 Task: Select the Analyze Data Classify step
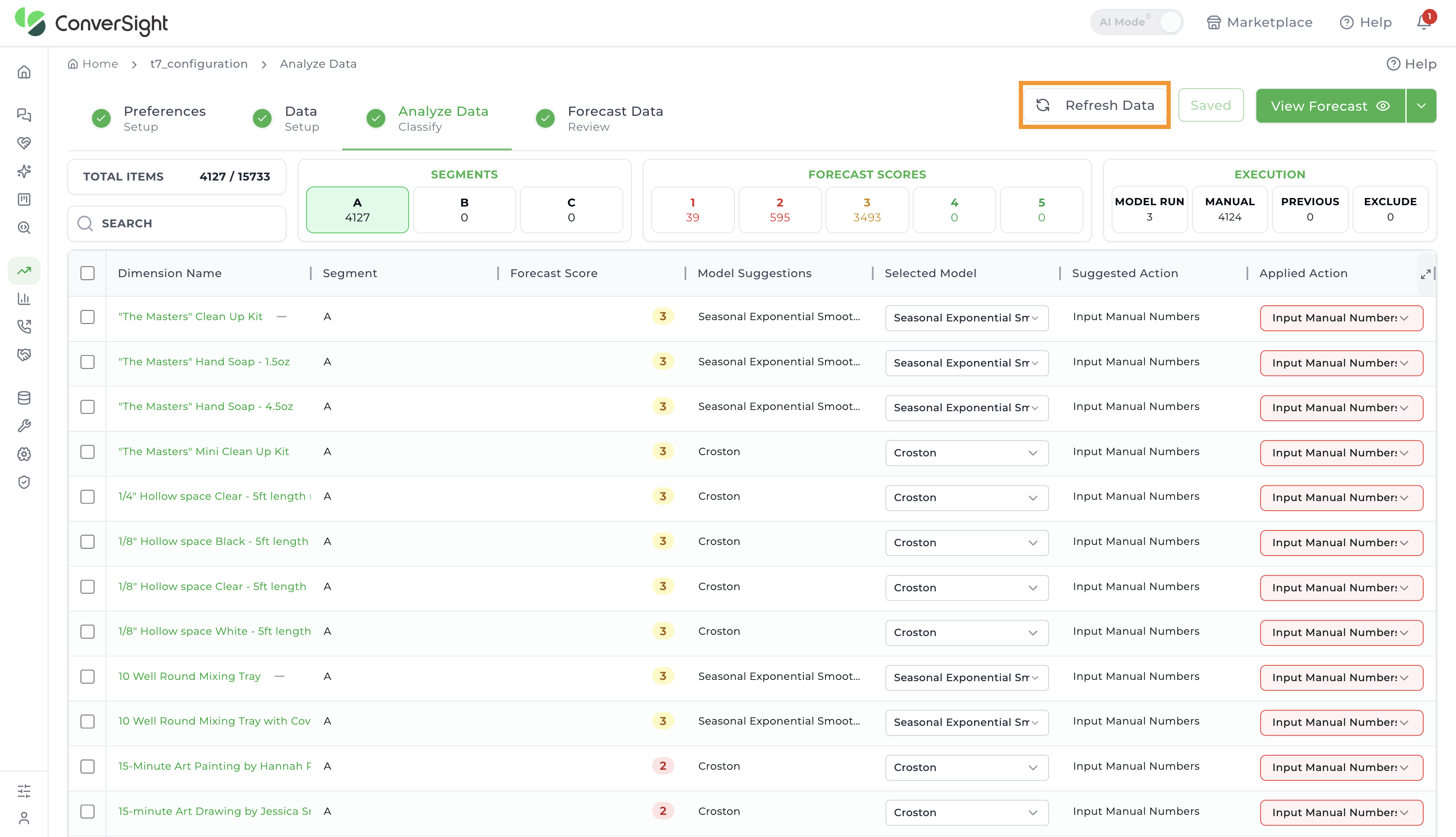tap(427, 118)
